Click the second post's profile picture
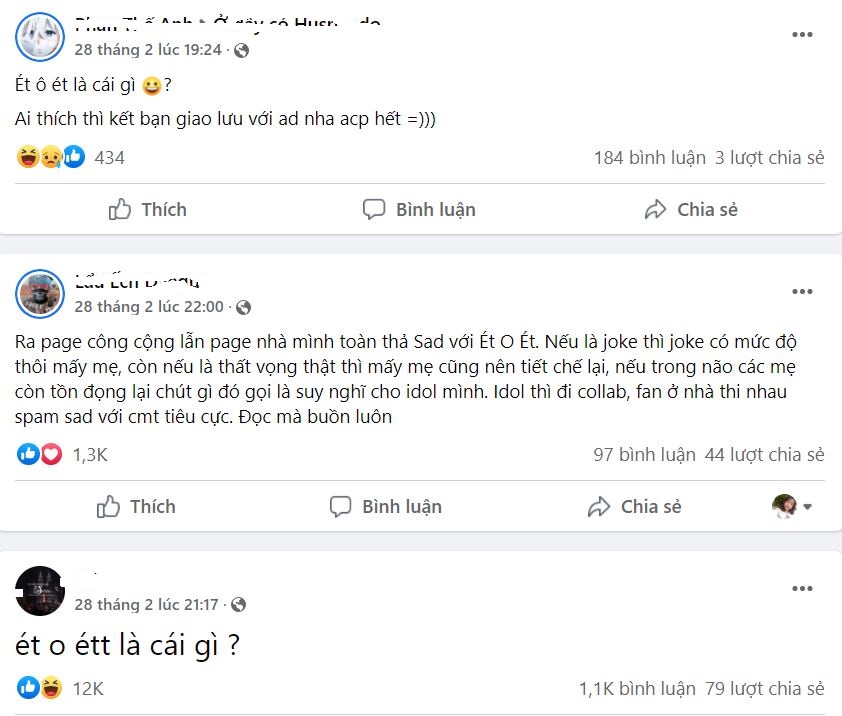The height and width of the screenshot is (716, 842). [40, 294]
